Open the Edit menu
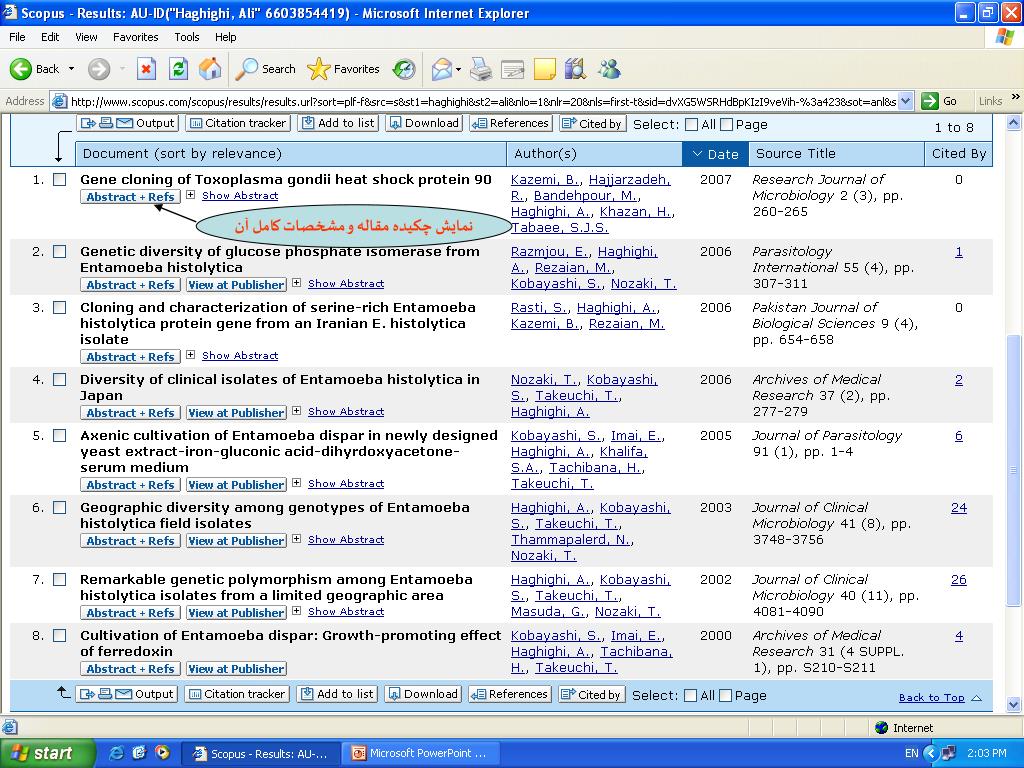 click(x=50, y=37)
